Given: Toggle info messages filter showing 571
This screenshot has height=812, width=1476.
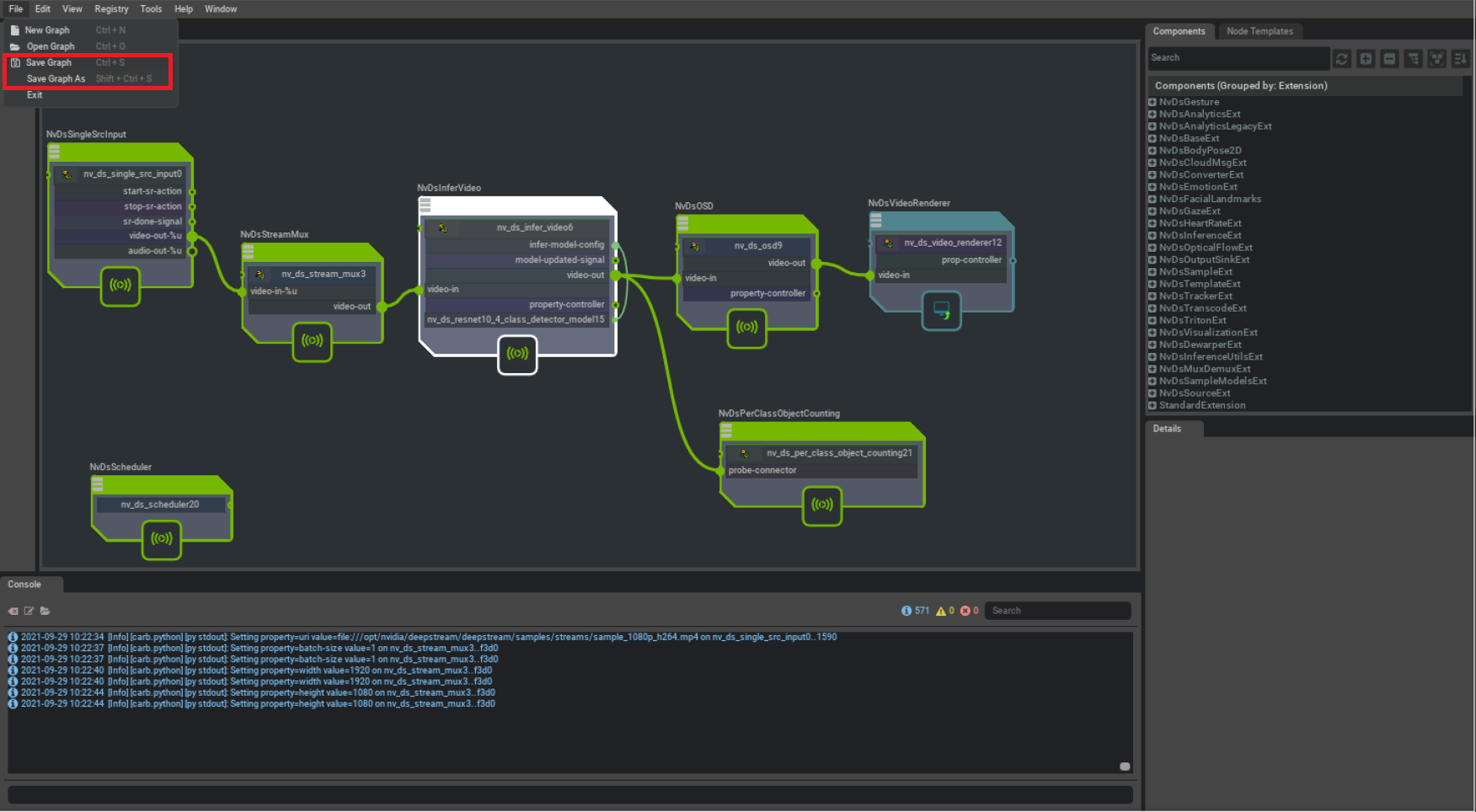Looking at the screenshot, I should pyautogui.click(x=915, y=611).
